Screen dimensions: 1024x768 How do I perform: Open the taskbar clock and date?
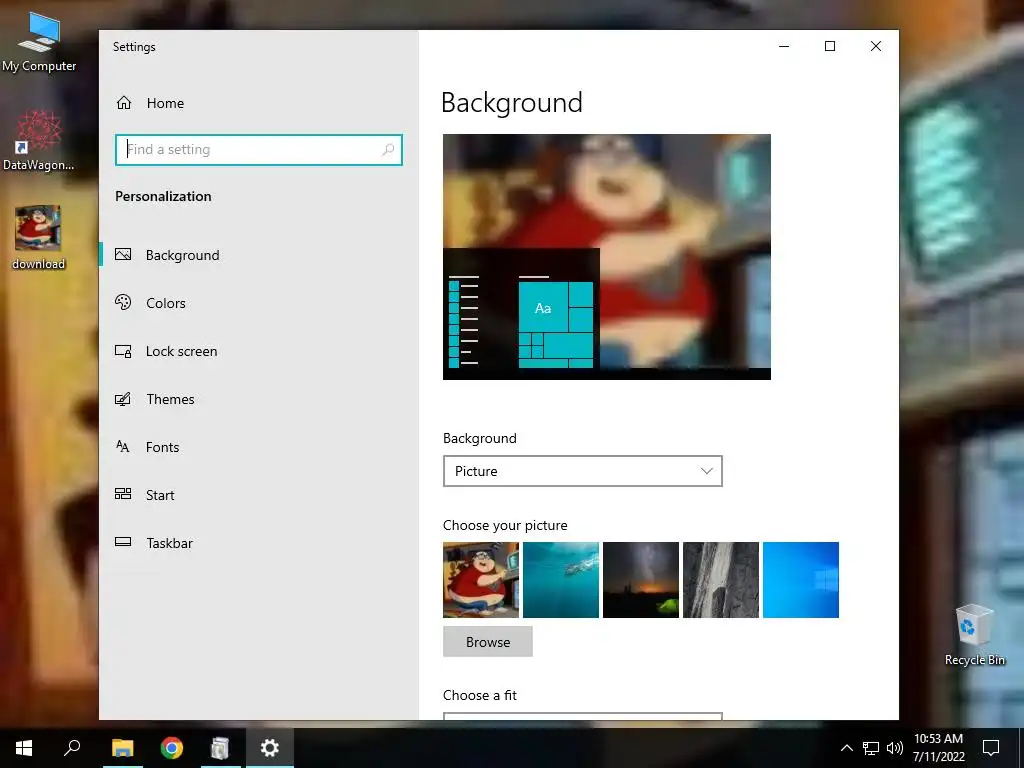938,748
